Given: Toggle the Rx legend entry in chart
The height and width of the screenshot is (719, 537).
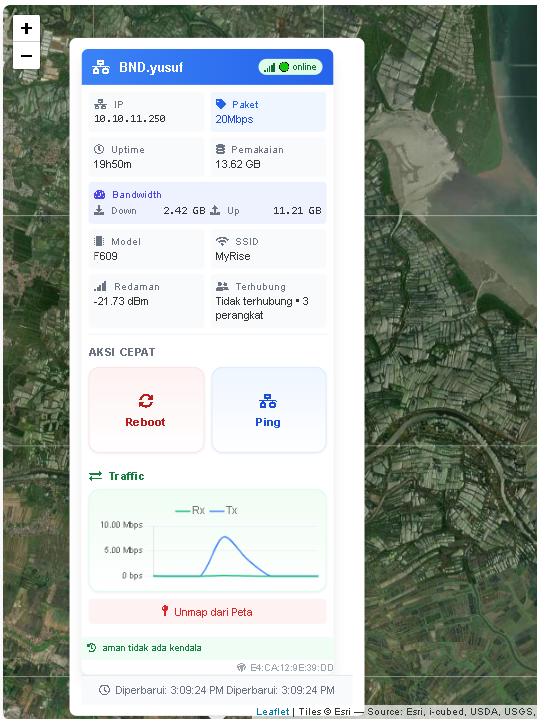Looking at the screenshot, I should 190,510.
